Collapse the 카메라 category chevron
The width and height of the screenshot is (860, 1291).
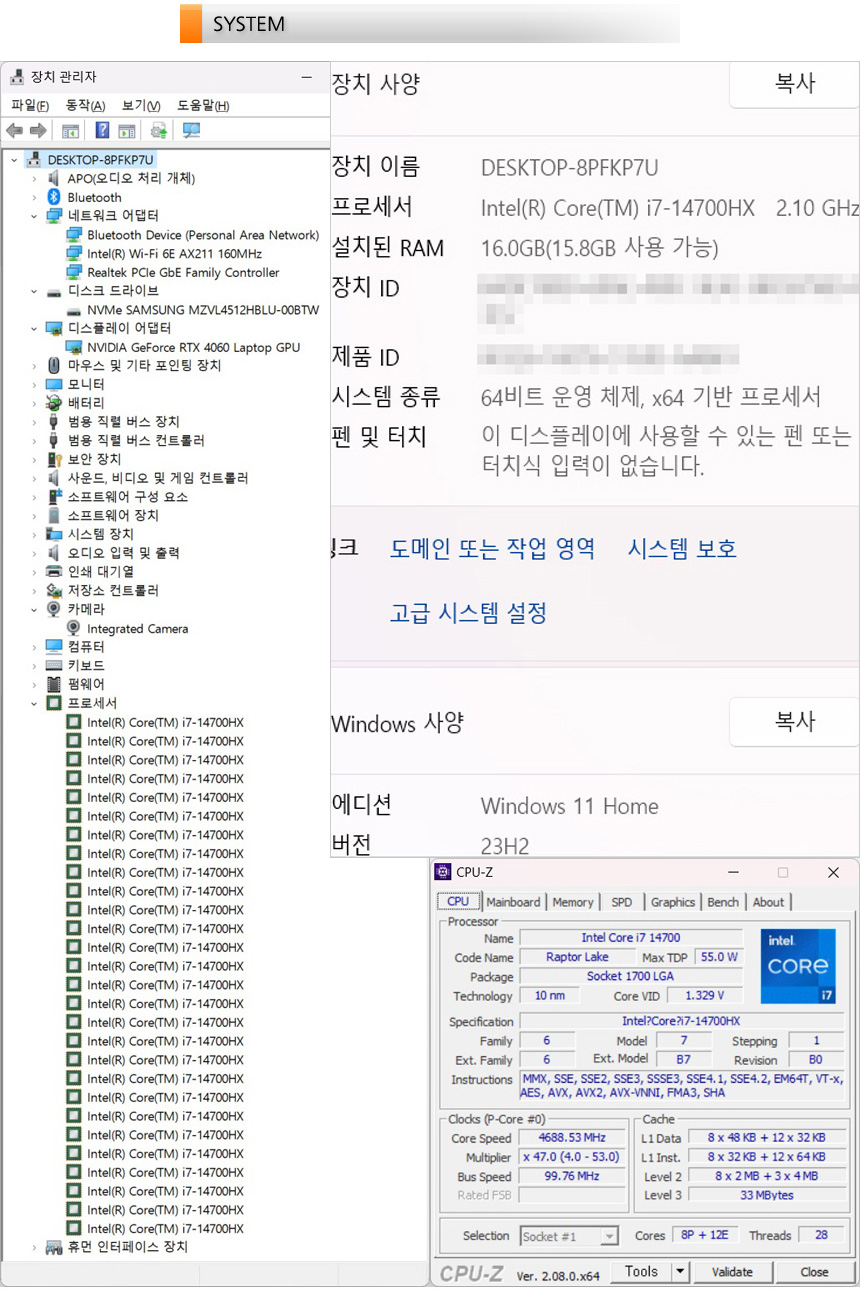[34, 609]
